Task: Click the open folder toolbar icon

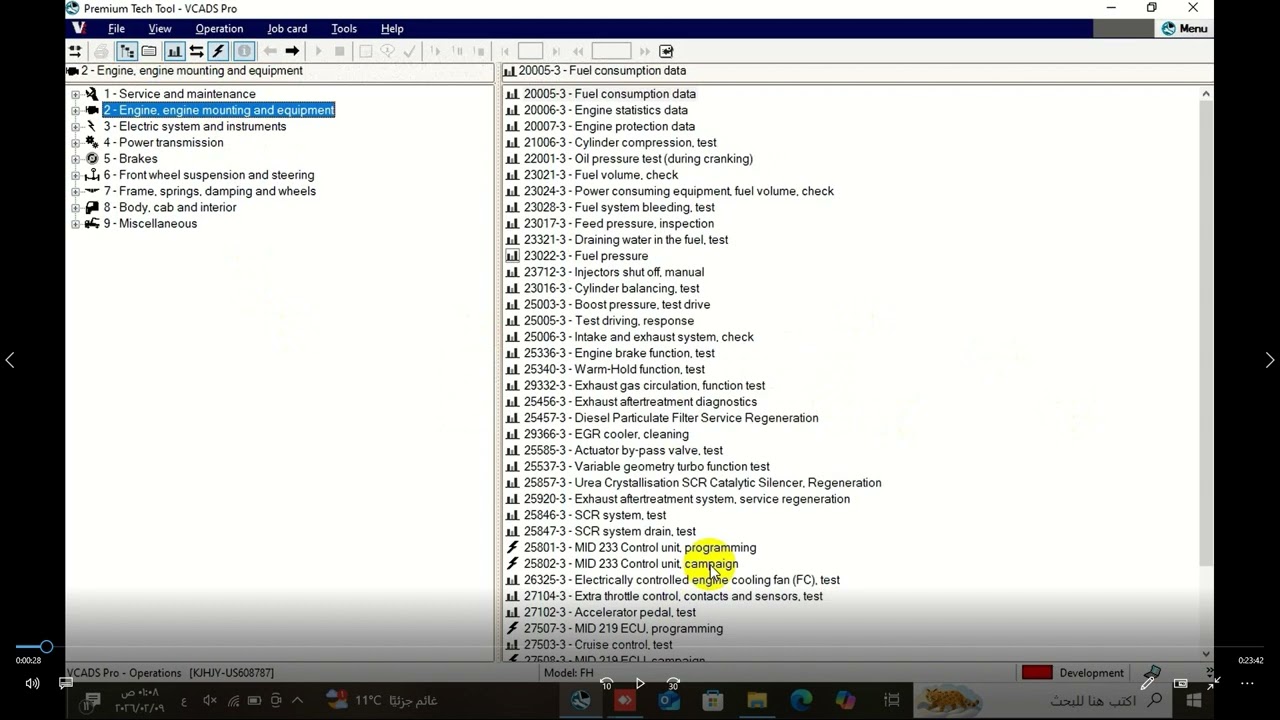Action: coord(149,51)
